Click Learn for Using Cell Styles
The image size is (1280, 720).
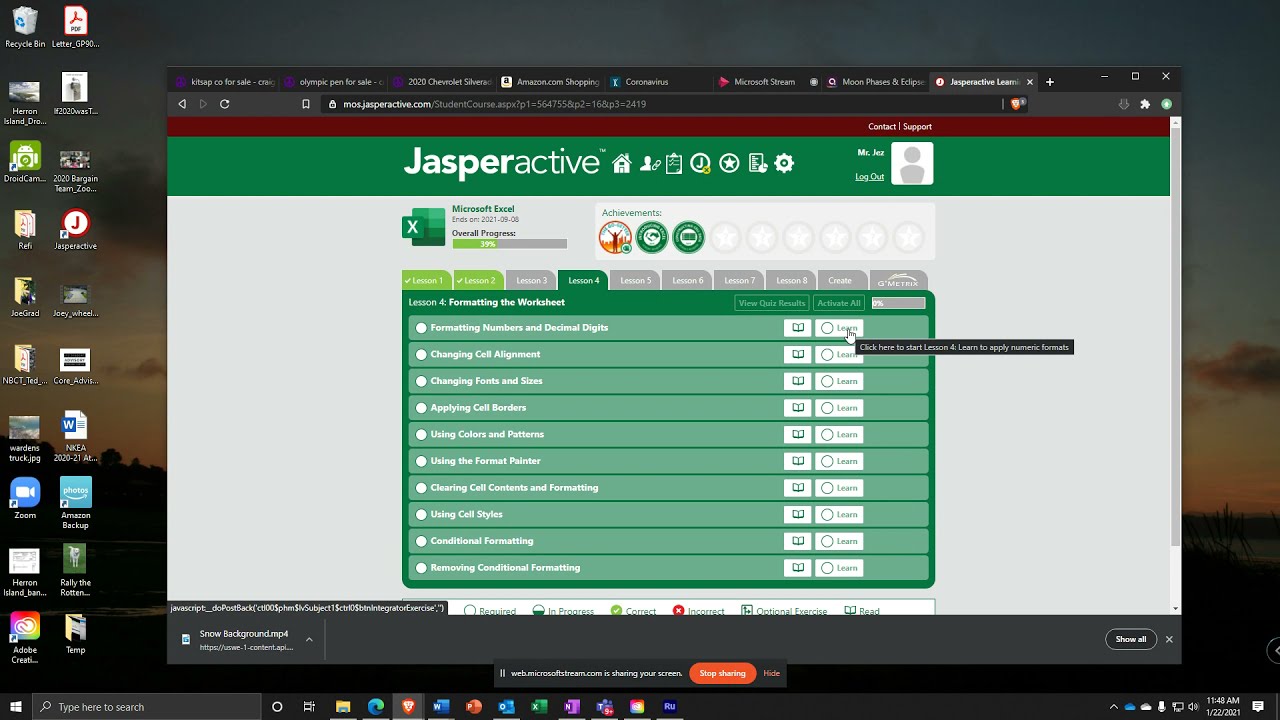point(839,514)
